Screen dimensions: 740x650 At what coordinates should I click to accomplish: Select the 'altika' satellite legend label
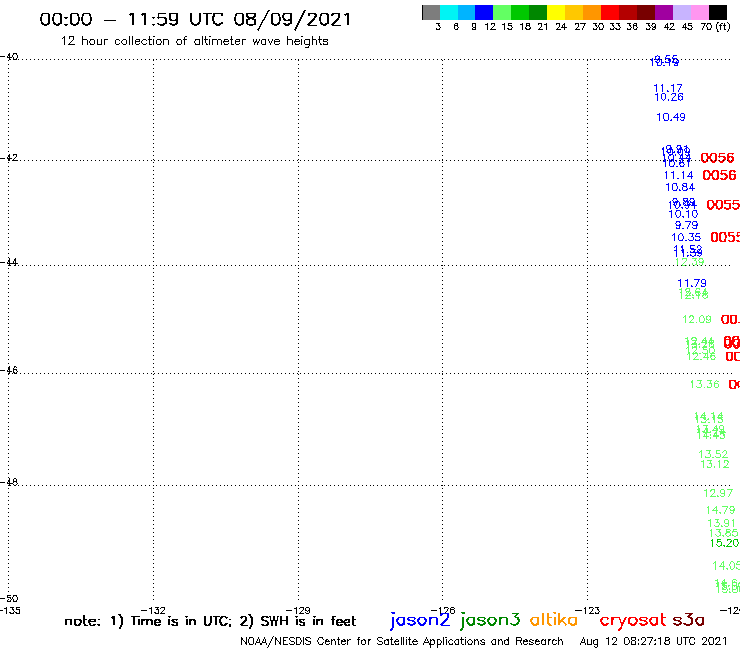click(554, 619)
